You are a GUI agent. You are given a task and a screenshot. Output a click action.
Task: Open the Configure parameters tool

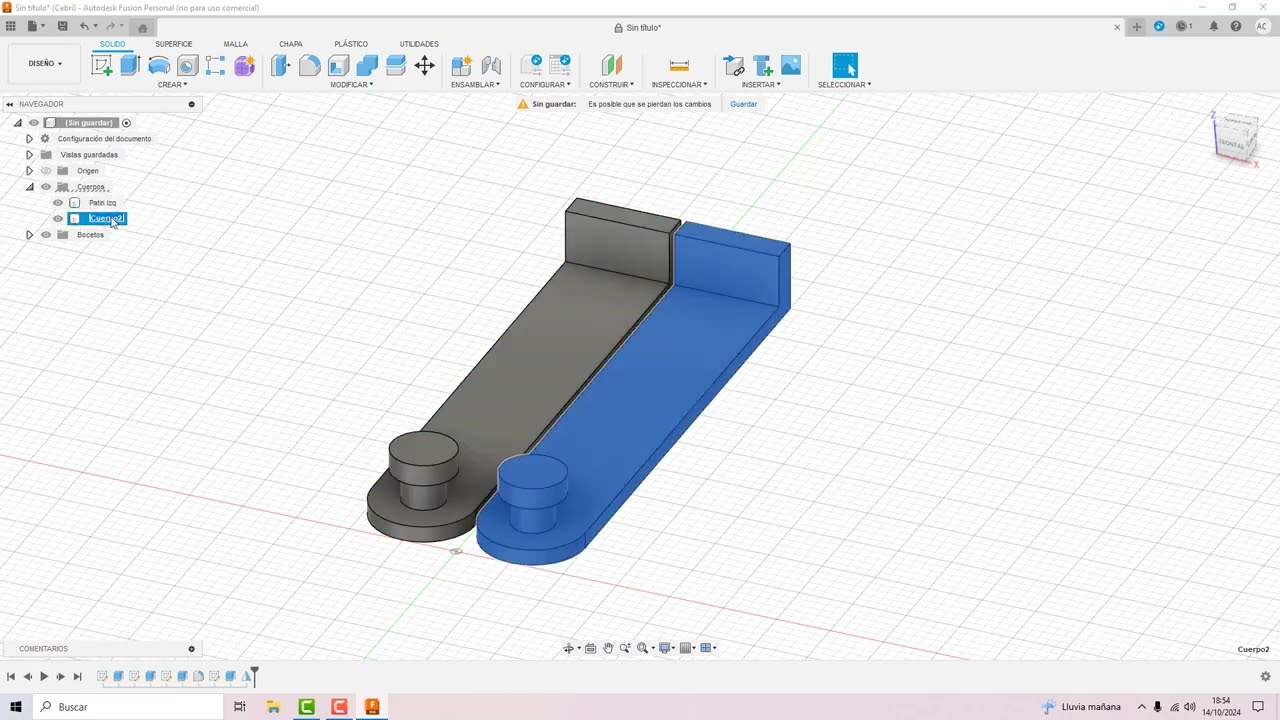click(x=531, y=66)
